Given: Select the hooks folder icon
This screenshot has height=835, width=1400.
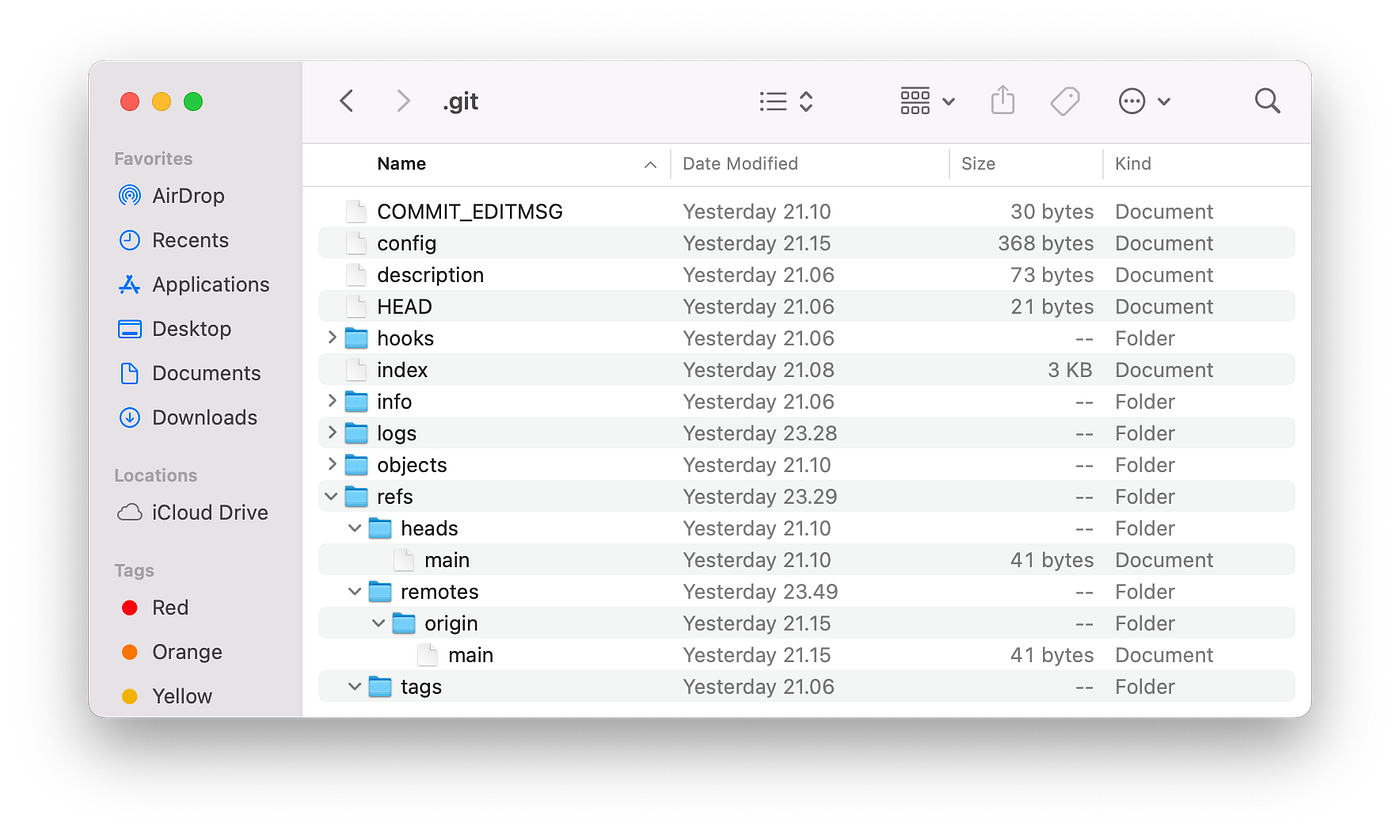Looking at the screenshot, I should [356, 338].
